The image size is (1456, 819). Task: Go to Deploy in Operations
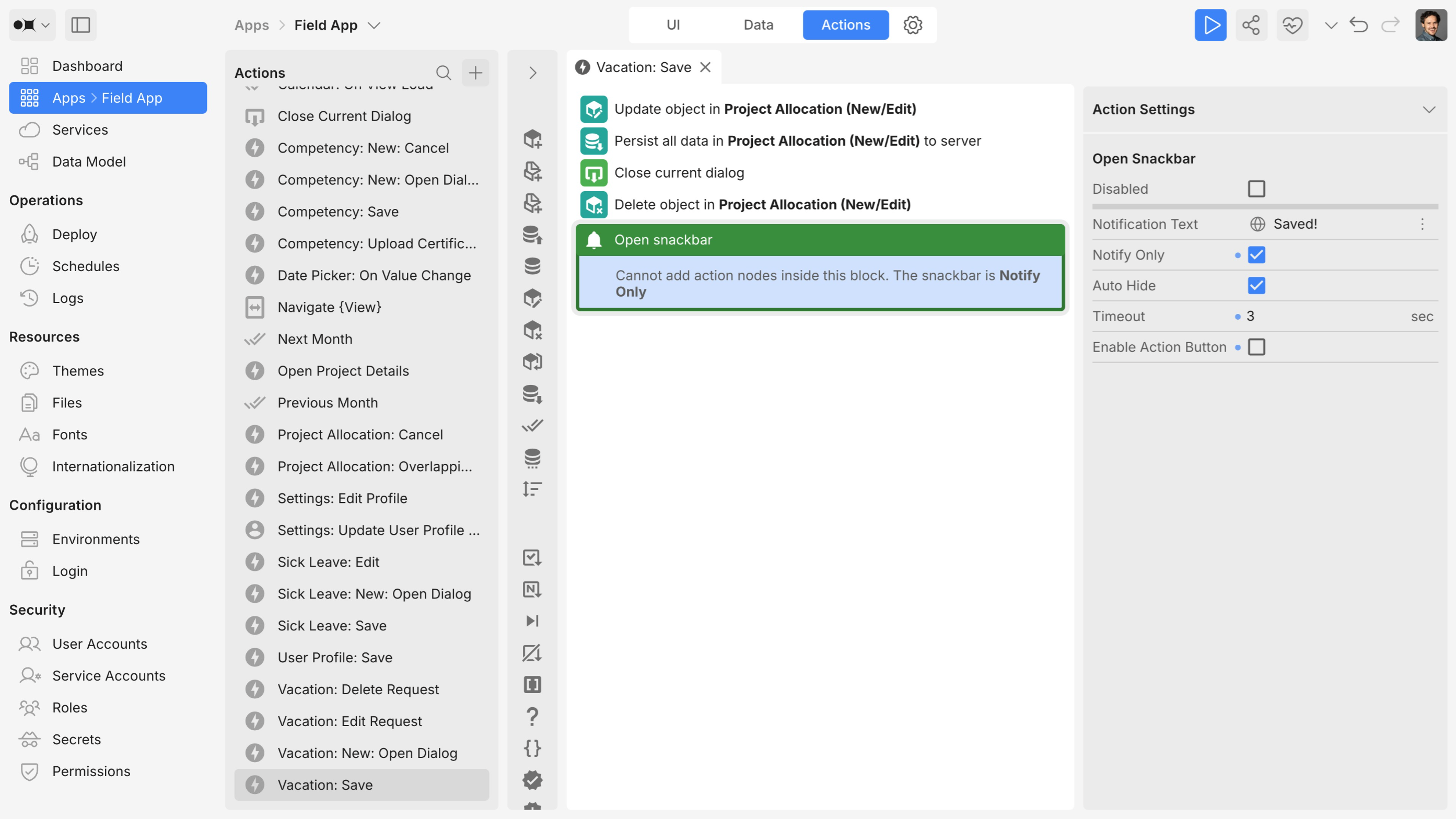pos(74,234)
